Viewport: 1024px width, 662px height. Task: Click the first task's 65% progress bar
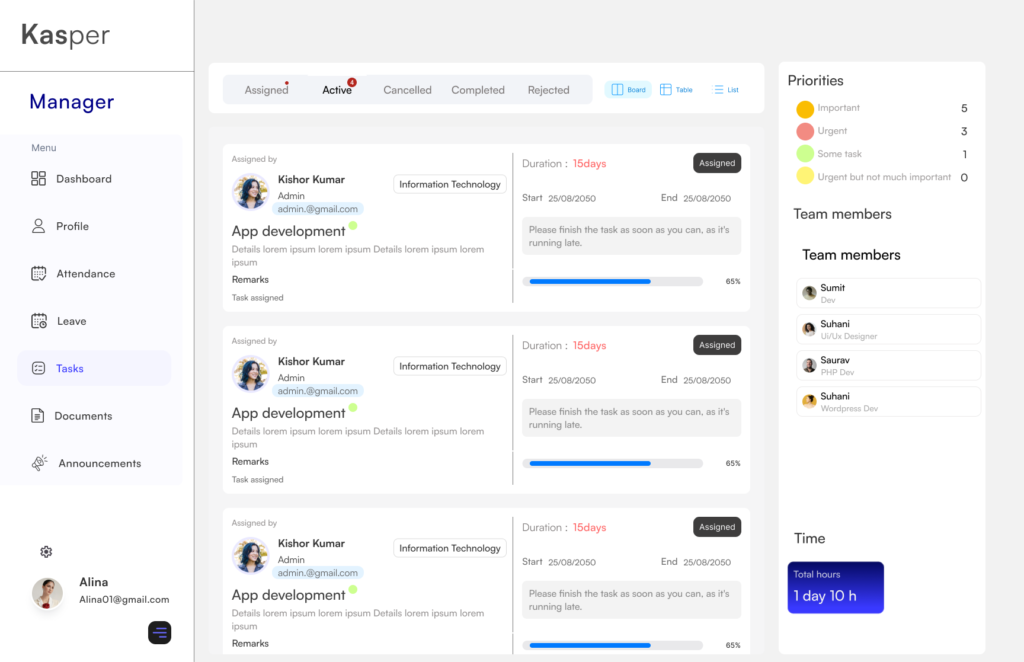(x=615, y=282)
